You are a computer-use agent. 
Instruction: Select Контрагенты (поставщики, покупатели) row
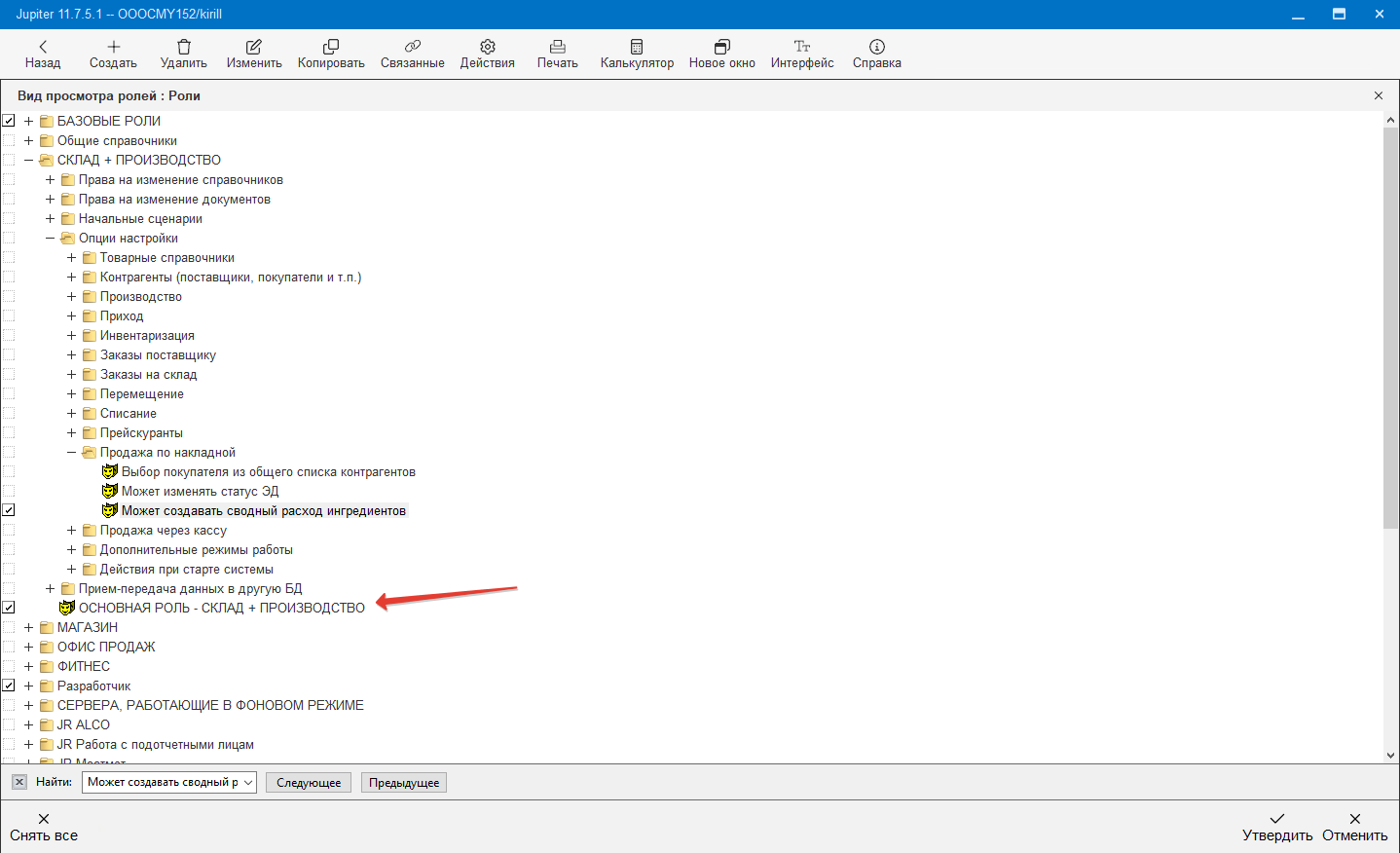coord(231,277)
